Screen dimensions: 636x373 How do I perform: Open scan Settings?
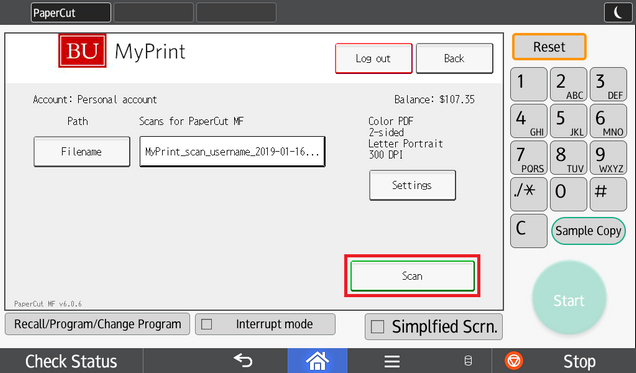pyautogui.click(x=412, y=185)
